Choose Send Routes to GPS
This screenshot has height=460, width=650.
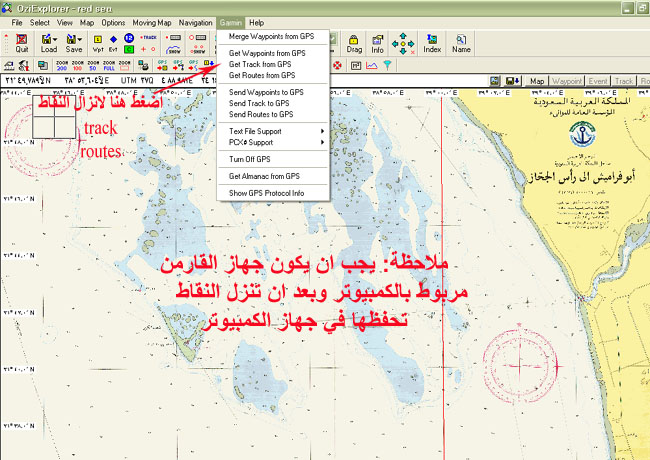(x=273, y=114)
